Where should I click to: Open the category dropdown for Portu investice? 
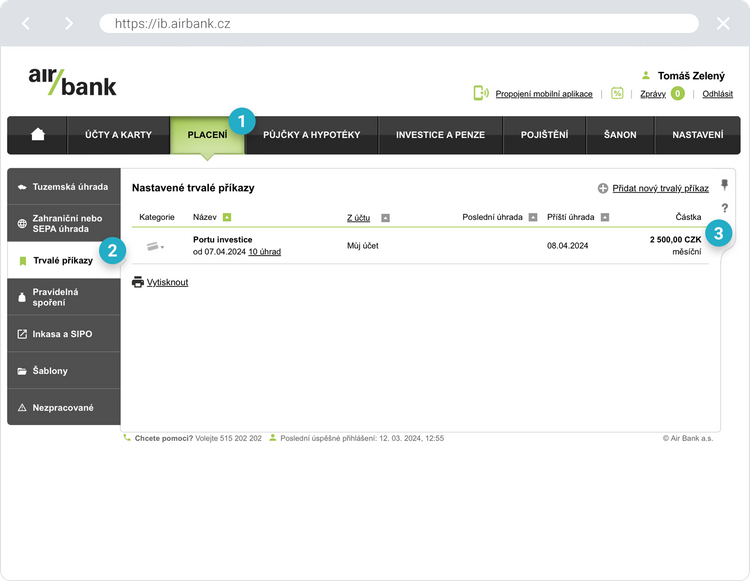tap(155, 246)
